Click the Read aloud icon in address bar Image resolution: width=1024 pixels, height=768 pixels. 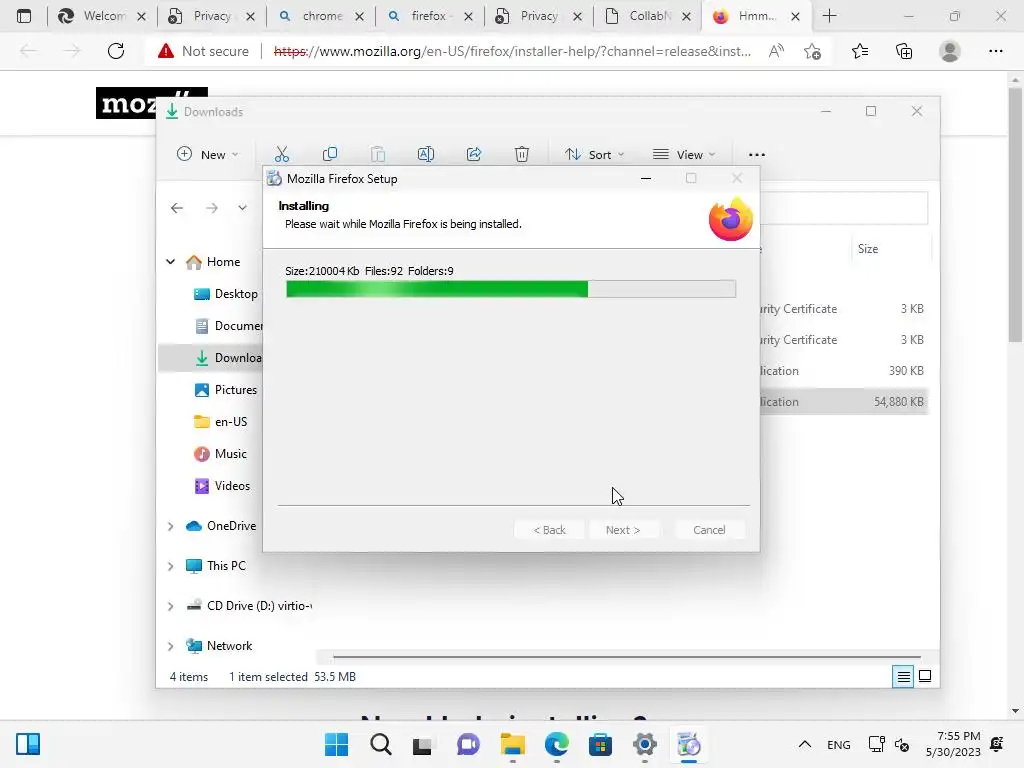coord(776,51)
